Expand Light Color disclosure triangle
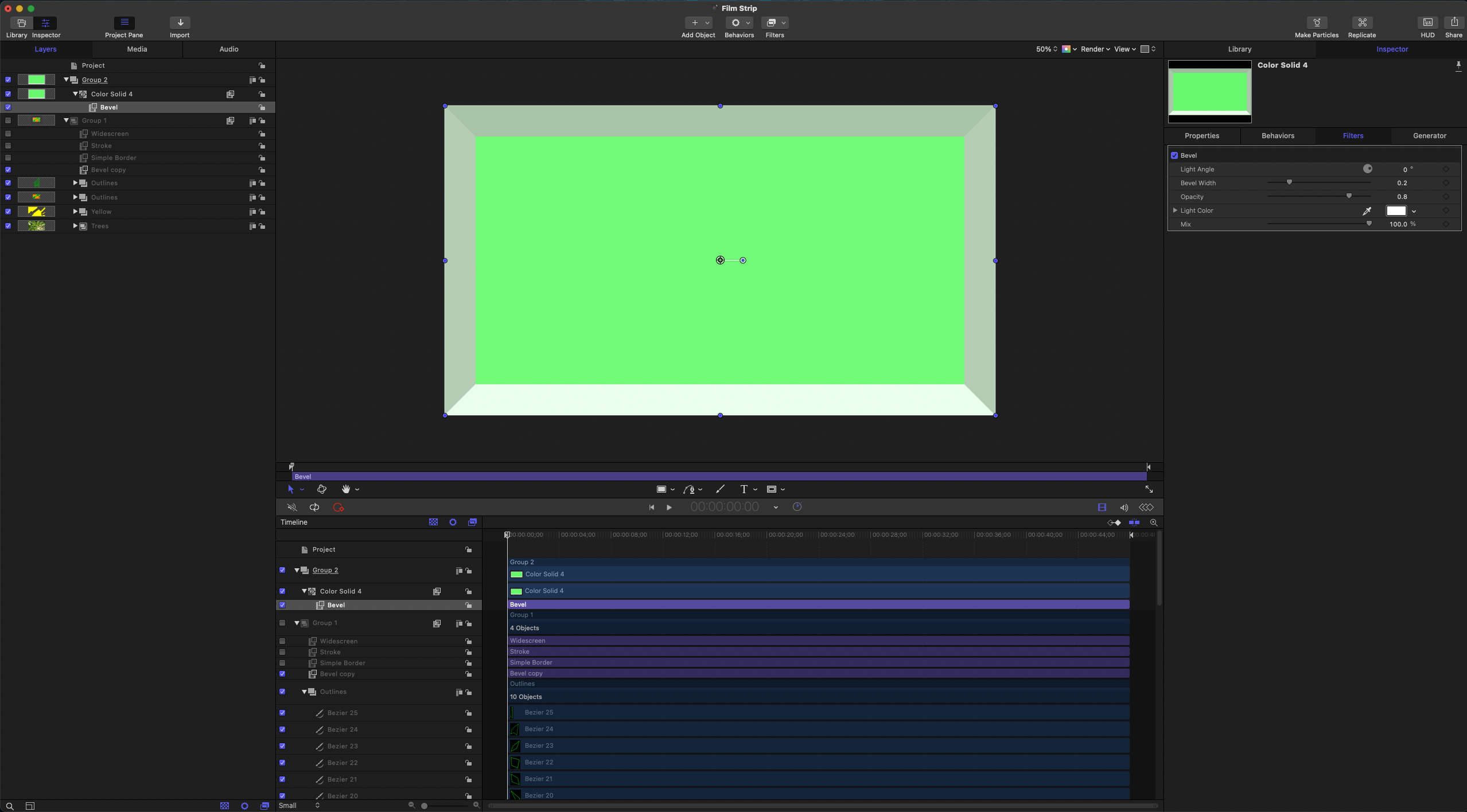1467x812 pixels. coord(1175,210)
